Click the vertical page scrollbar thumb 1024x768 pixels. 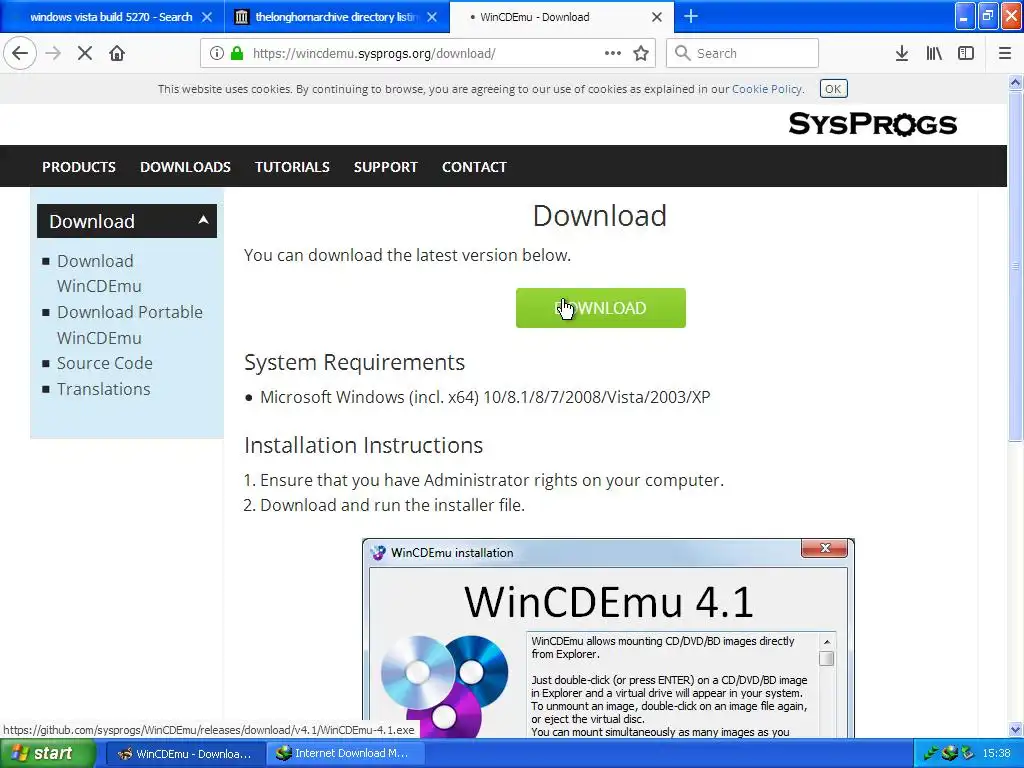click(1016, 266)
